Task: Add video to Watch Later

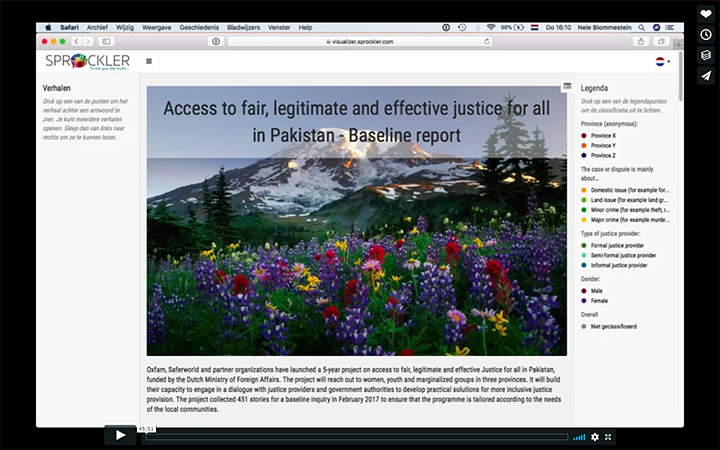Action: coord(704,37)
